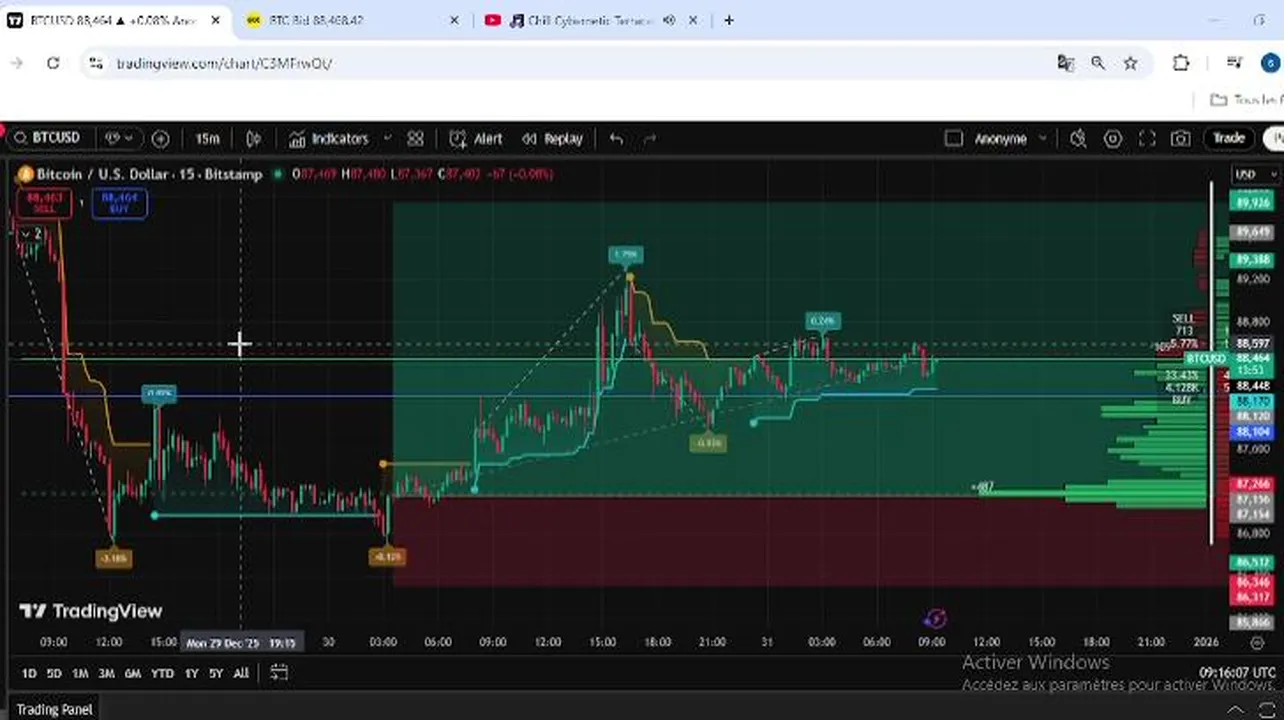Open a new browser tab
The height and width of the screenshot is (720, 1284).
point(728,20)
